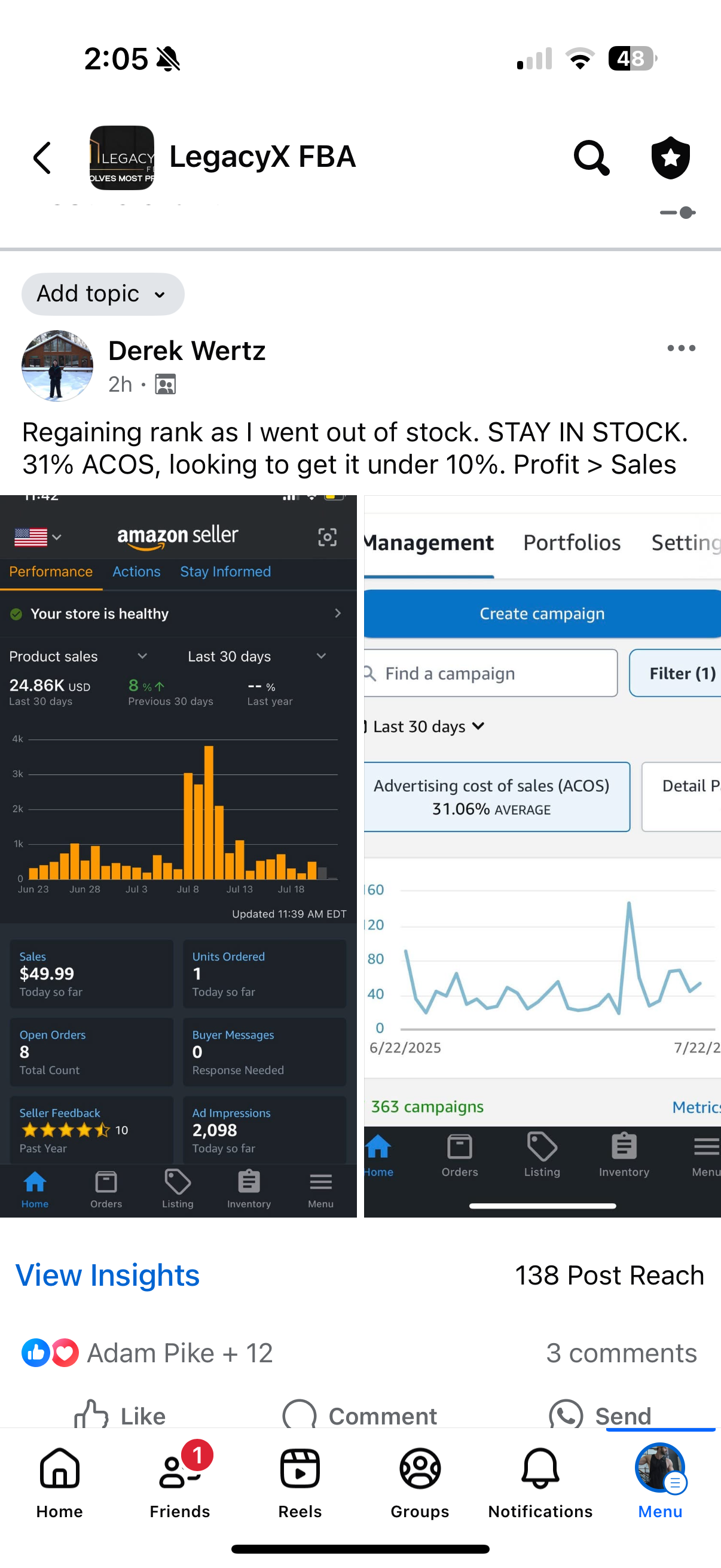The width and height of the screenshot is (721, 1568).
Task: Like the post
Action: tap(120, 1415)
